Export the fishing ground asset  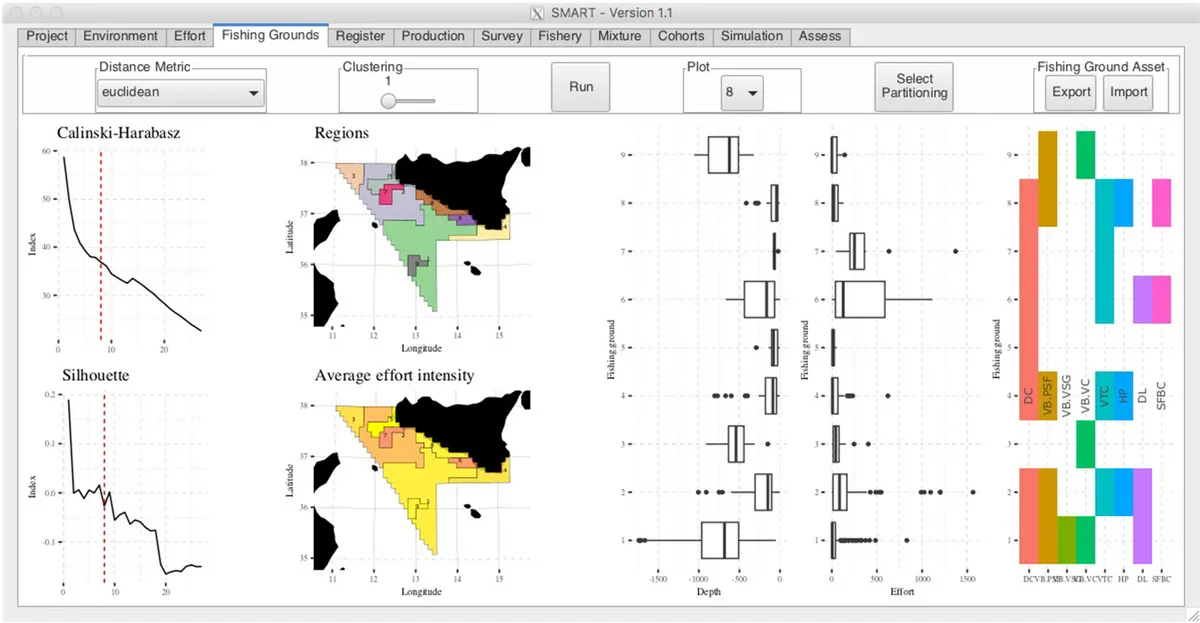[x=1071, y=92]
